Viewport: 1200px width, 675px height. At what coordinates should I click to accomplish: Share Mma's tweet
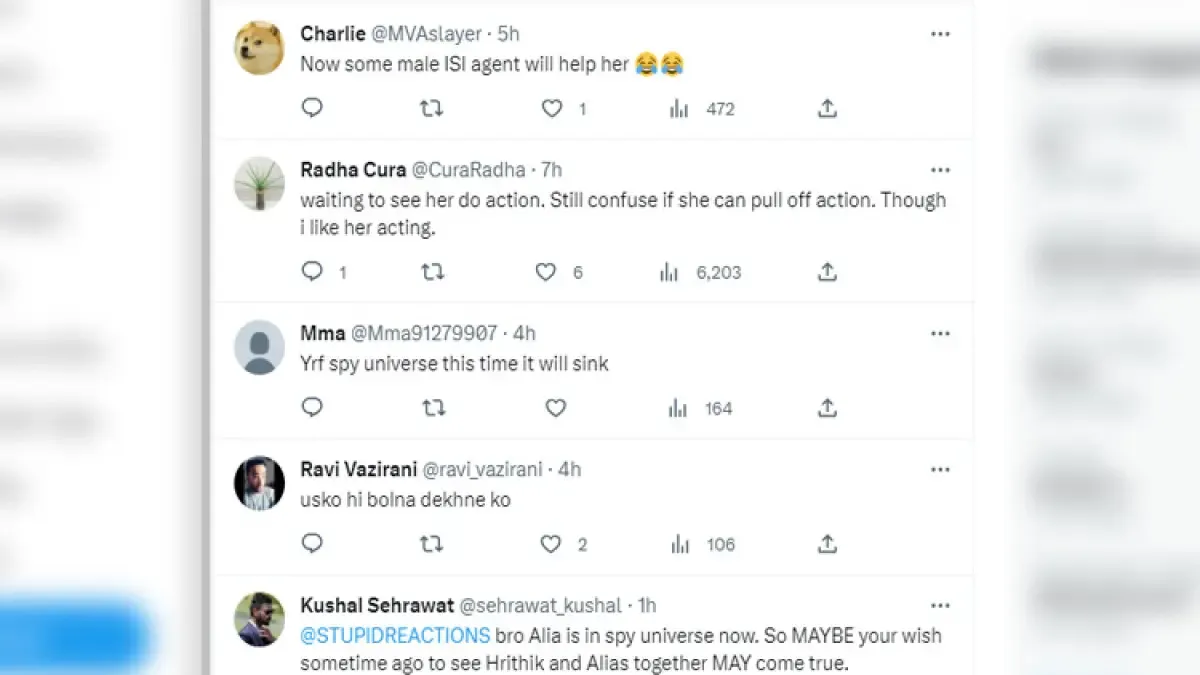point(827,408)
